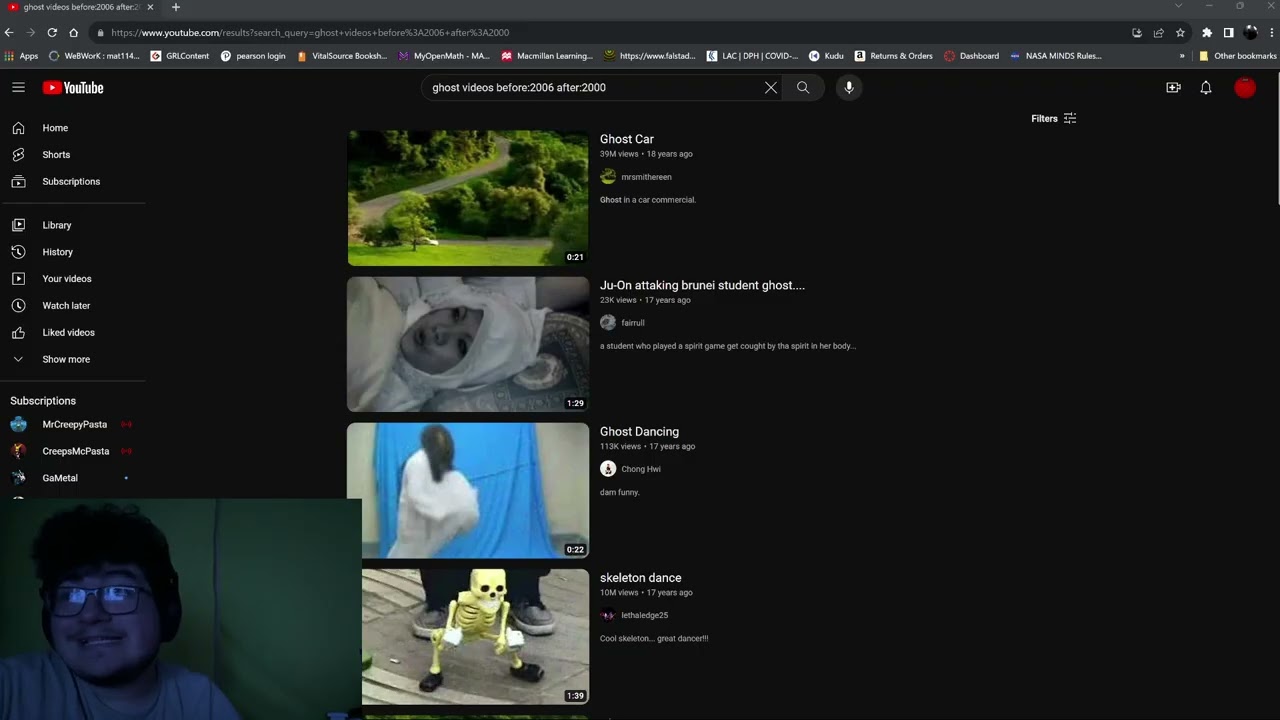
Task: Open the Chong Hwi channel
Action: click(641, 469)
